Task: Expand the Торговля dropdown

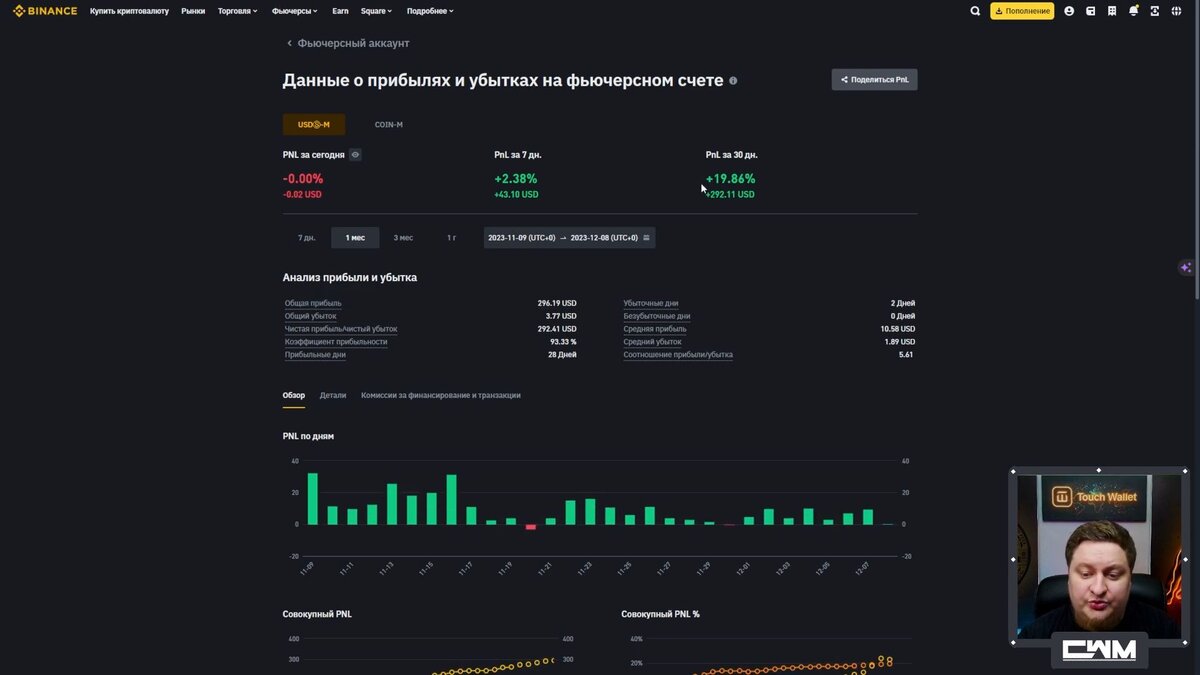Action: coord(237,11)
